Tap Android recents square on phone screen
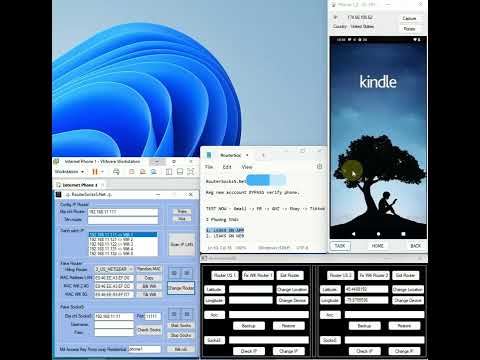 403,234
